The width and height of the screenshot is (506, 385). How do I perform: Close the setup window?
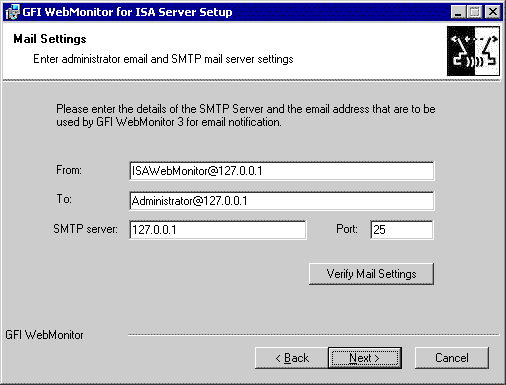coord(493,12)
